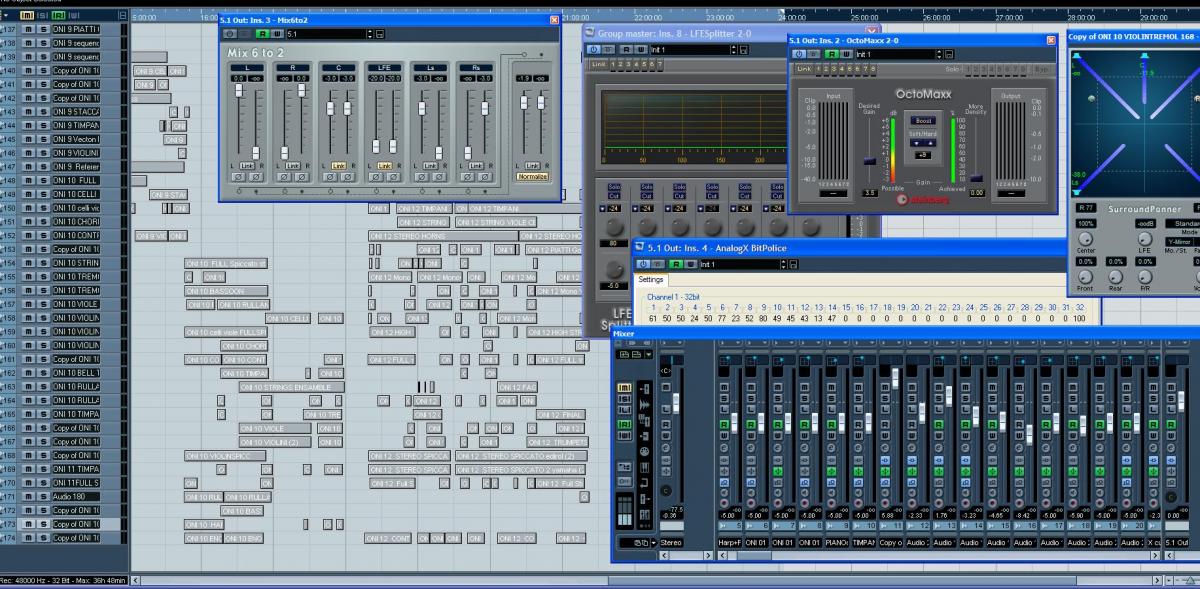1200x589 pixels.
Task: Toggle power button in LFESplitter window
Action: click(x=593, y=49)
